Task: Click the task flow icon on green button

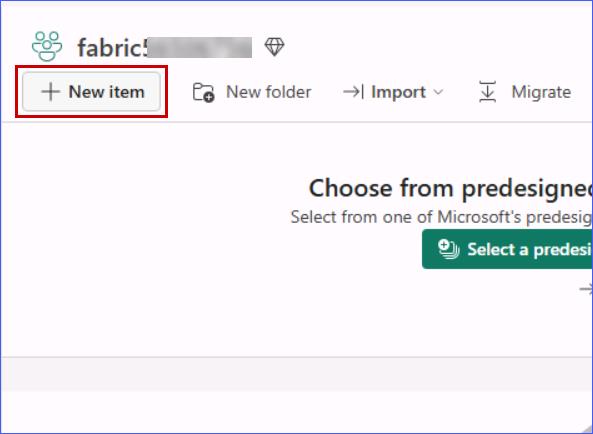Action: (449, 249)
